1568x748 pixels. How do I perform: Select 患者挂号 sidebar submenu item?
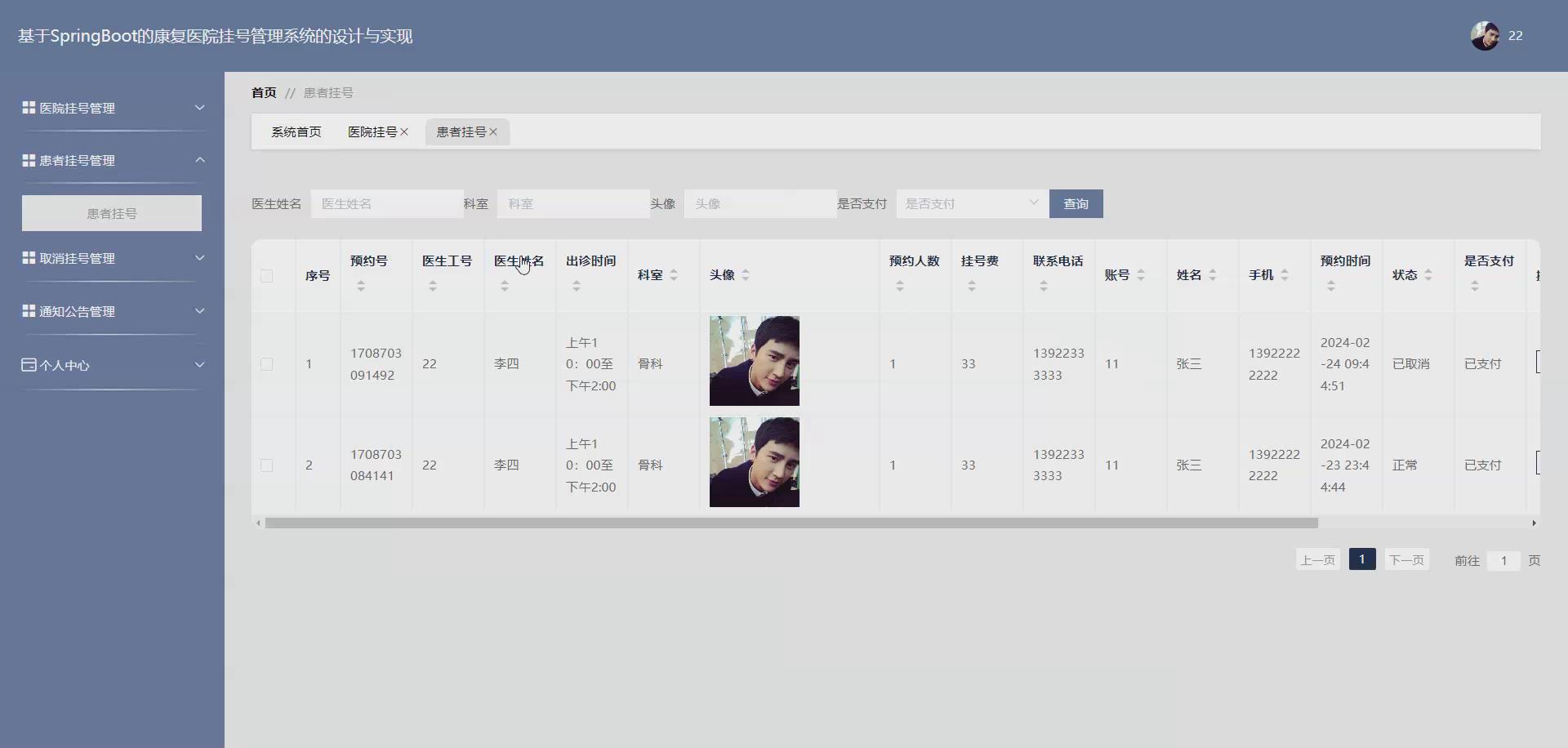[112, 213]
